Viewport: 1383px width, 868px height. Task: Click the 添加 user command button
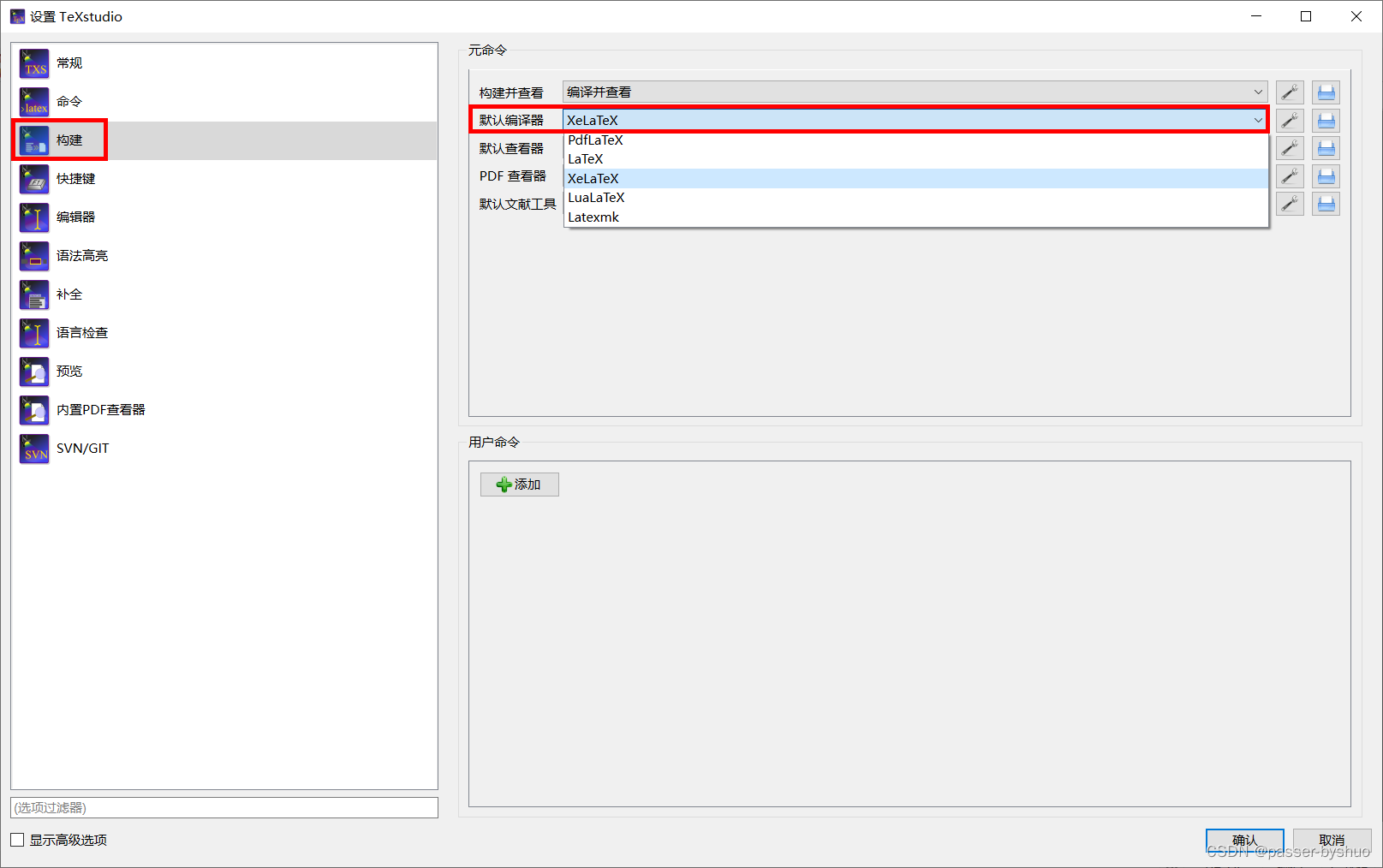point(519,485)
